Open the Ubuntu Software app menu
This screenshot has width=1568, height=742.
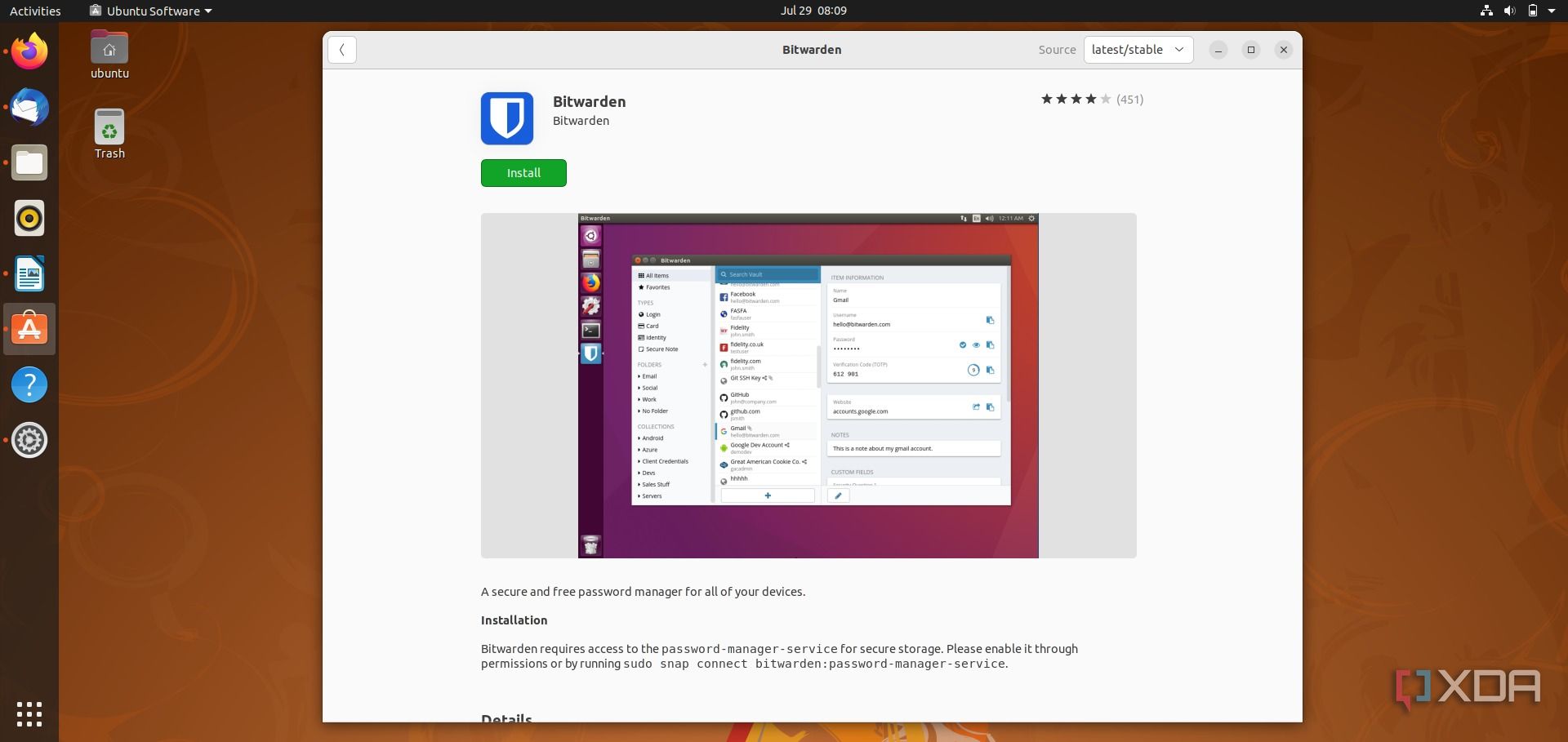(x=151, y=11)
